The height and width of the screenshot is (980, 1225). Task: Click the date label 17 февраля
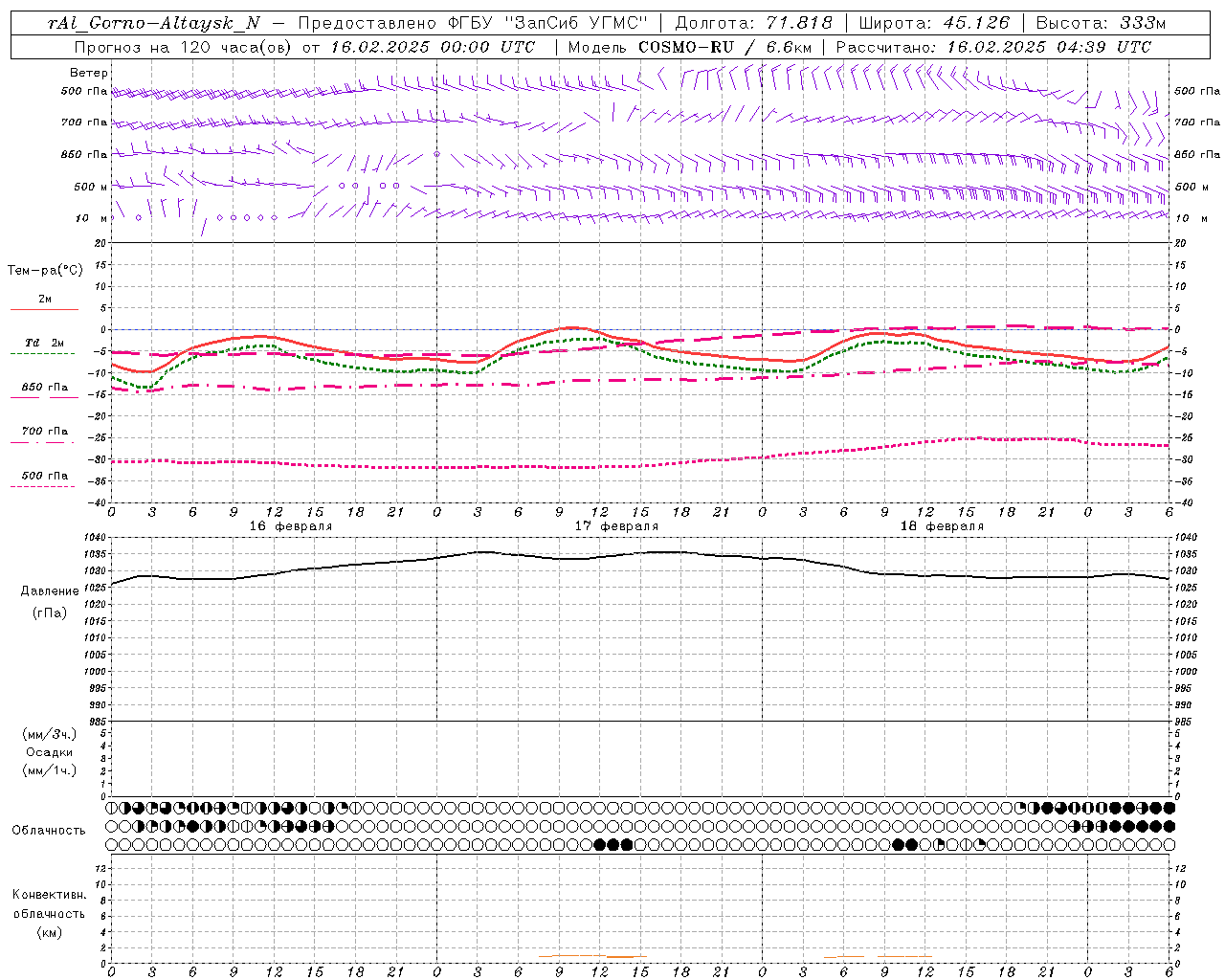tap(616, 526)
